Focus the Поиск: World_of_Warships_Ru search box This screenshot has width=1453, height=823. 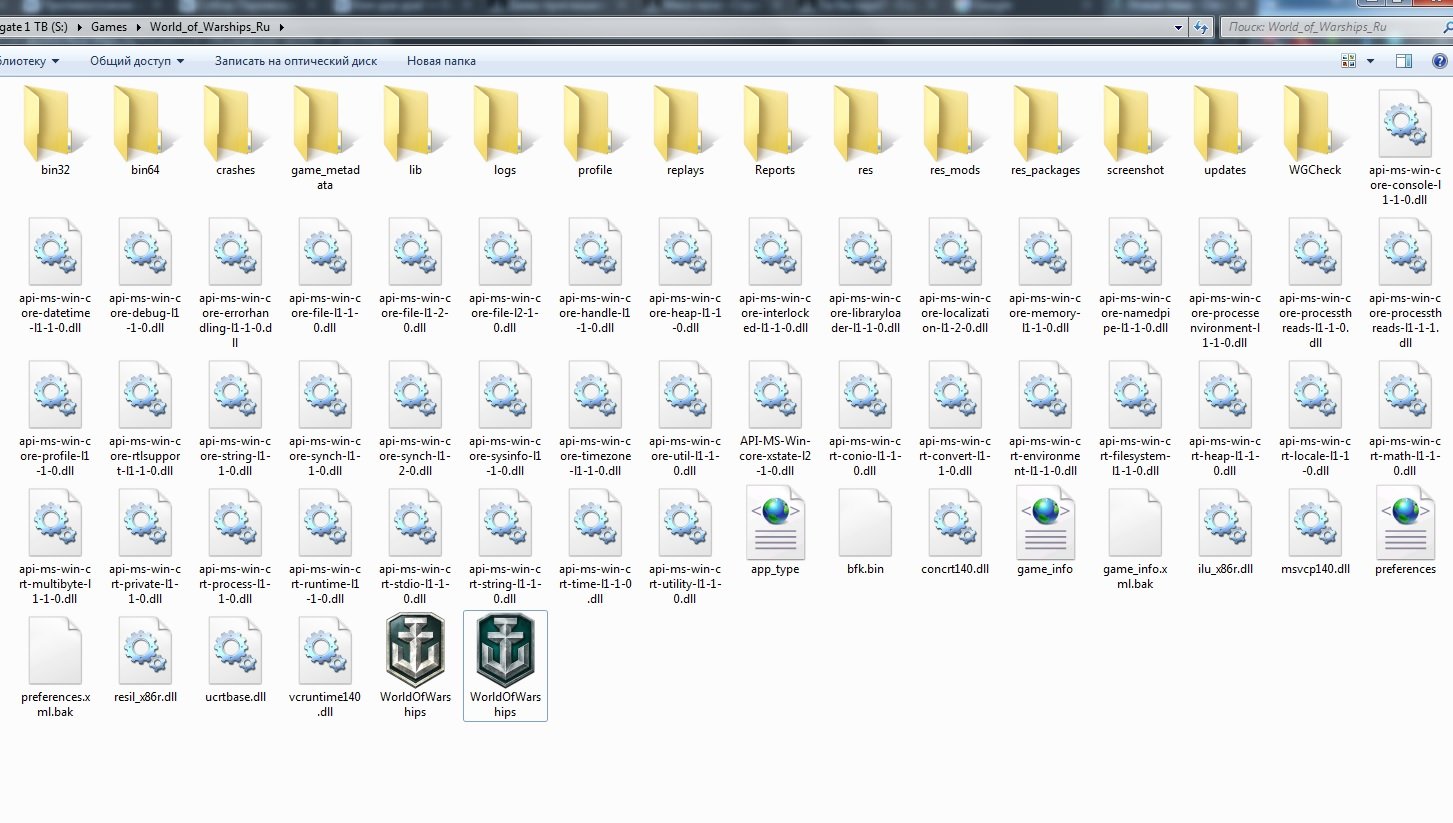tap(1335, 27)
